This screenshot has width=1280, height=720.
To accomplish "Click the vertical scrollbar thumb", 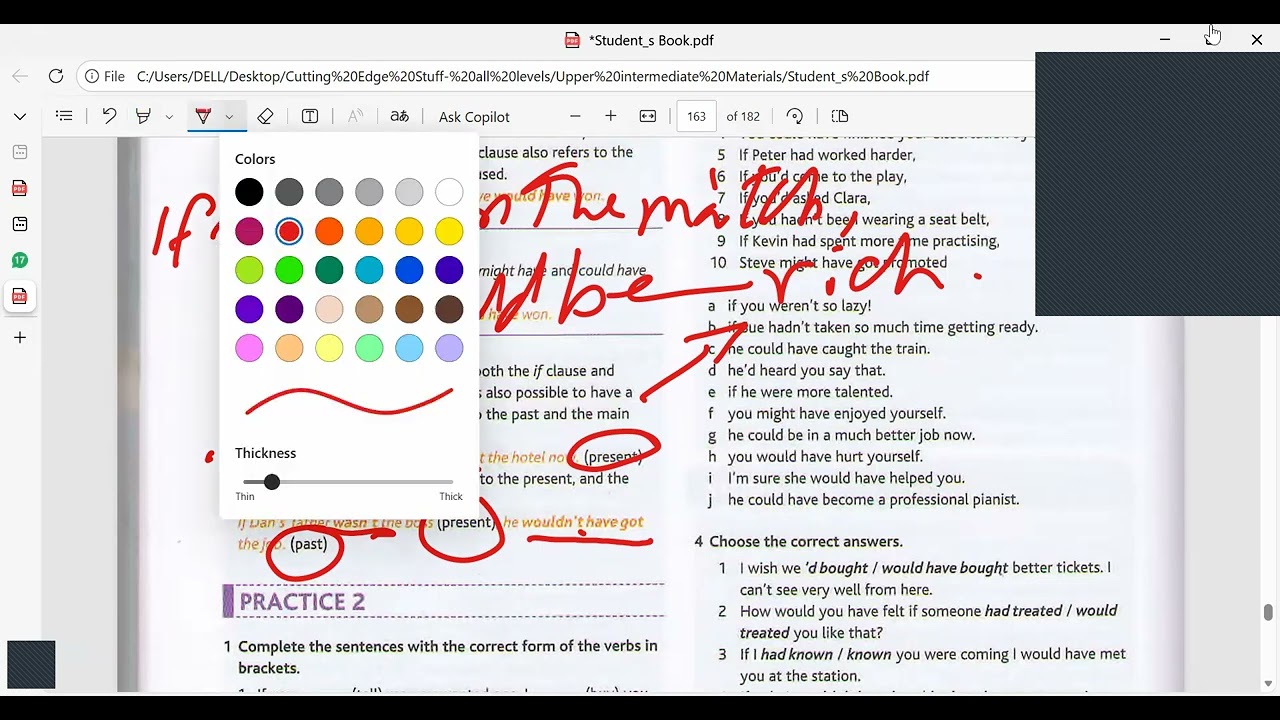I will [x=1268, y=612].
